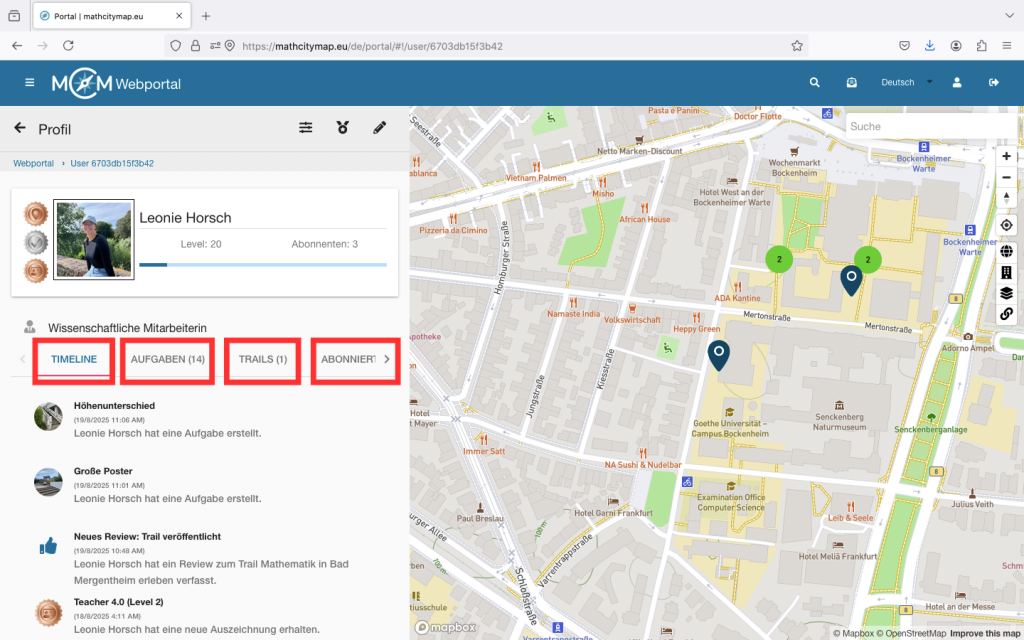Click the logout icon in the header
The image size is (1024, 640).
tap(993, 83)
